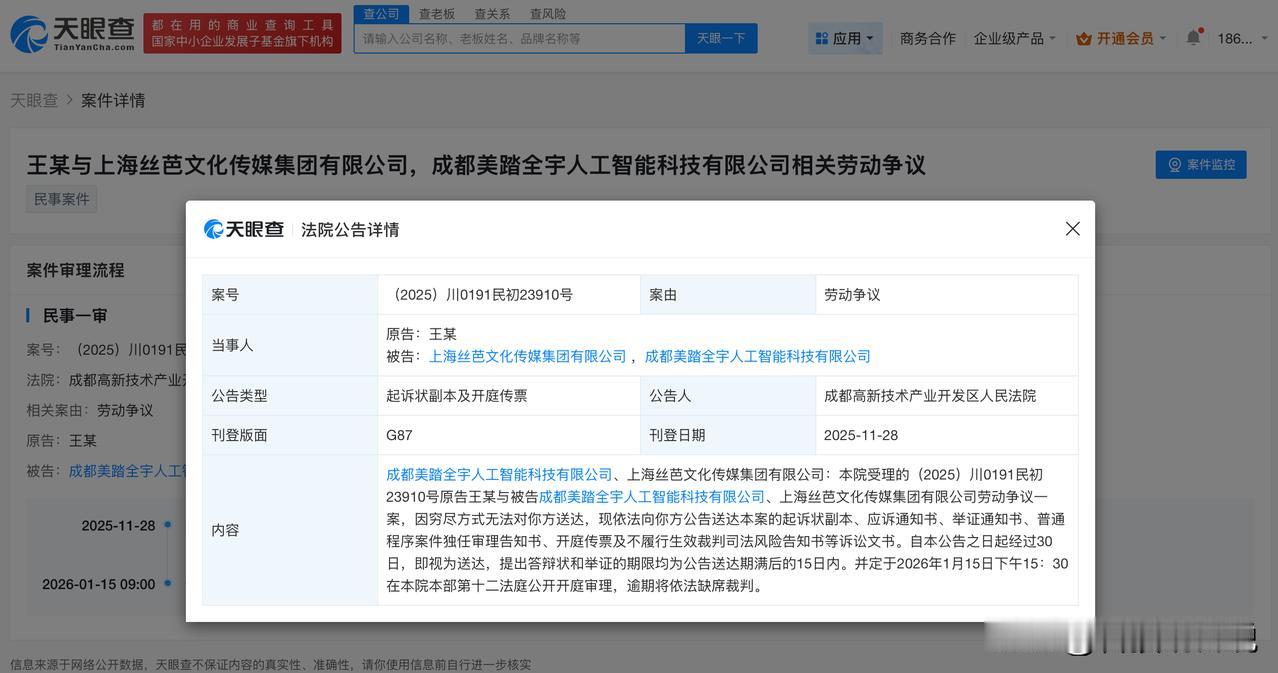Open 上海丝芭文化传媒集团有限公司 defendant link in 当事人 row
Screen dimensions: 1278x673
[x=528, y=356]
